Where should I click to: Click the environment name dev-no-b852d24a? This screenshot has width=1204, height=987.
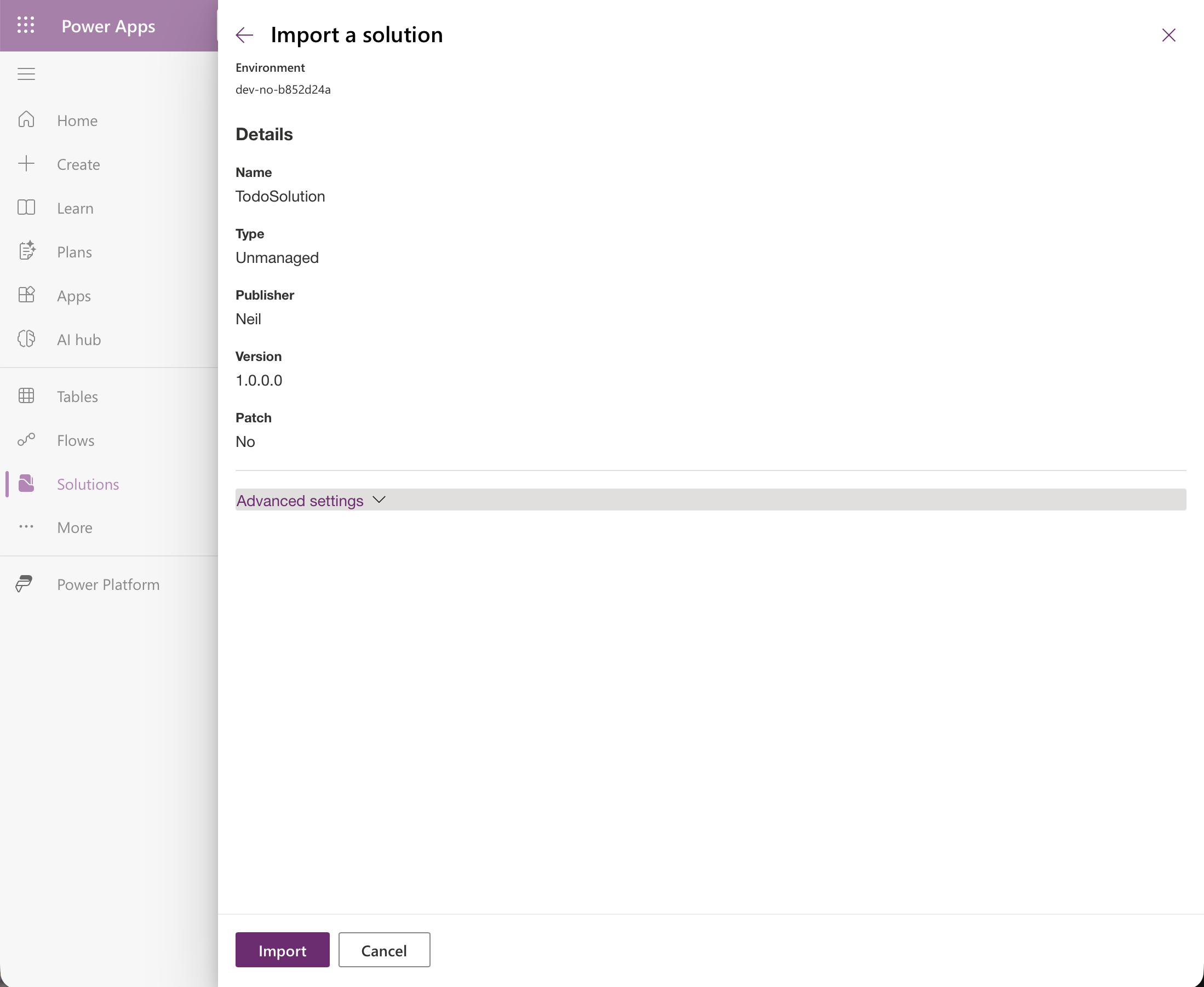point(283,89)
